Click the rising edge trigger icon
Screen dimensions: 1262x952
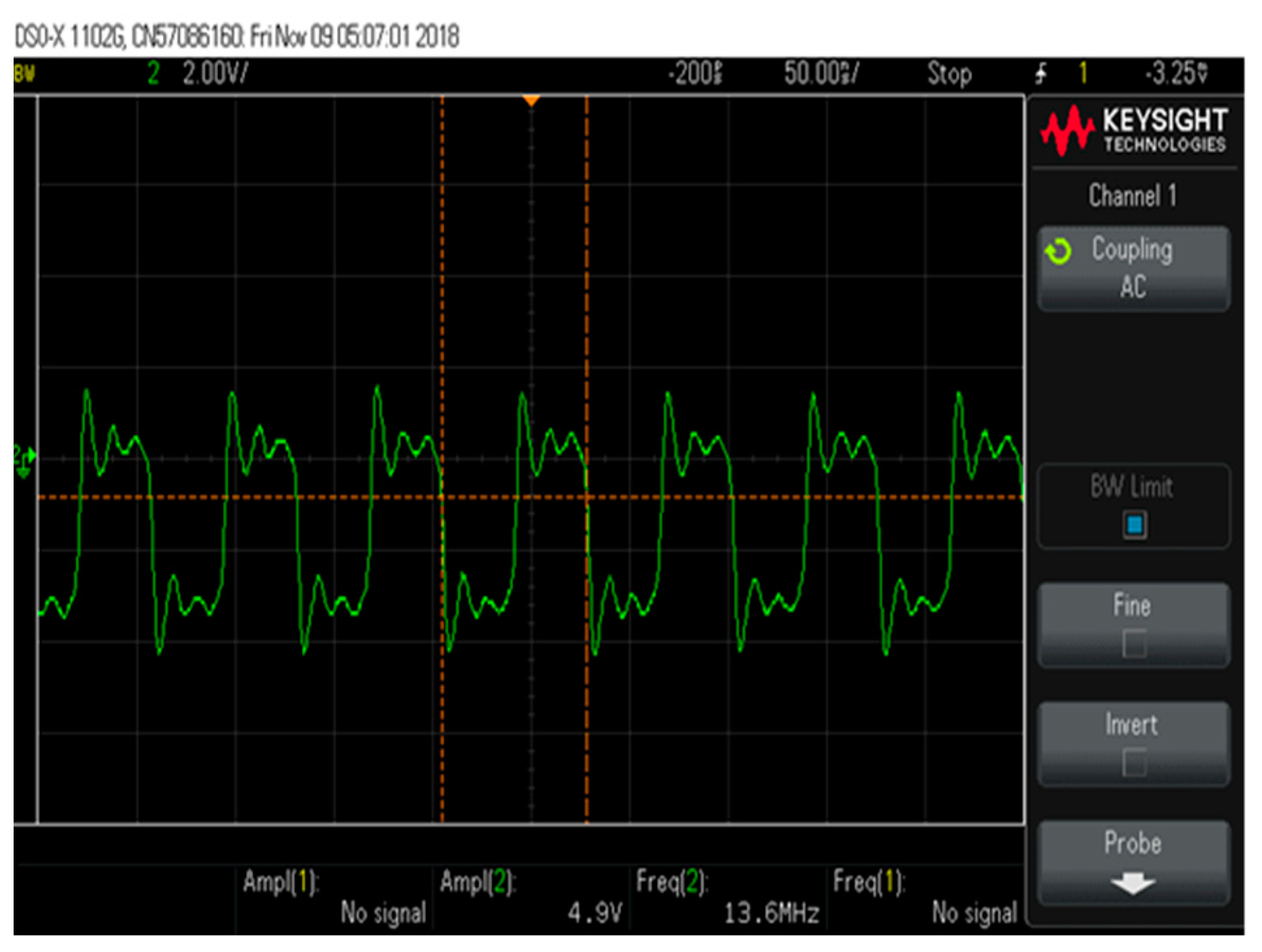pos(1041,73)
